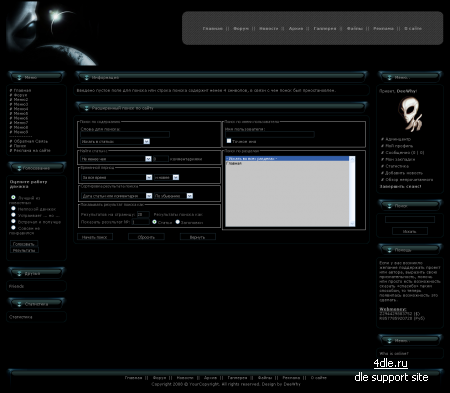Click arrow icon on Помощь panel header
Image resolution: width=450 pixels, height=393 pixels.
[x=389, y=250]
